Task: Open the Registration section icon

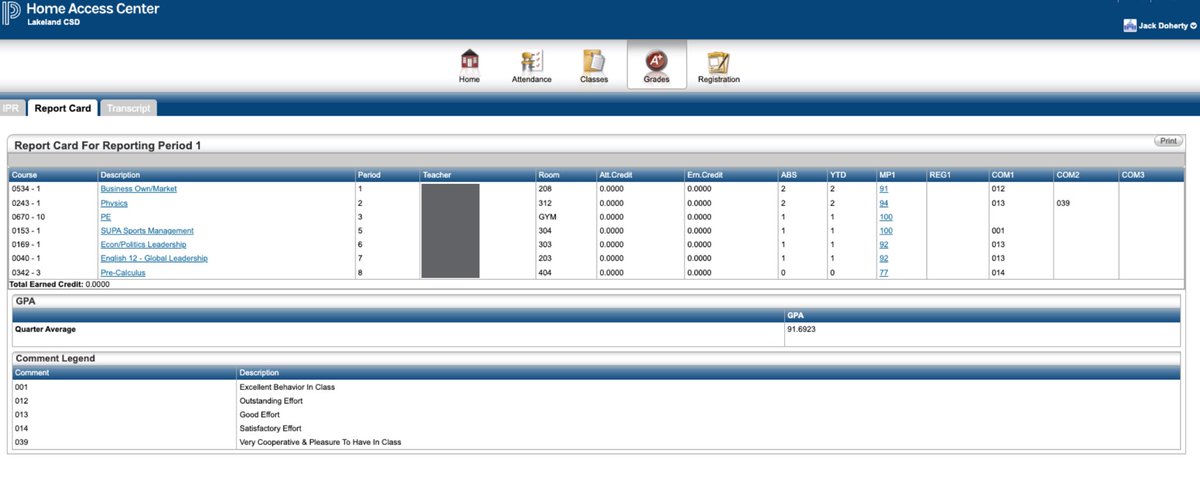Action: point(719,65)
